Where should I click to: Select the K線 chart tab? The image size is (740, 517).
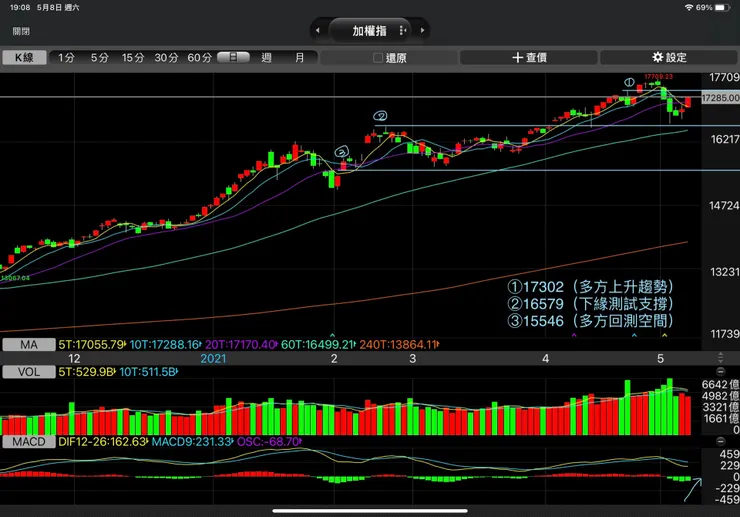[x=25, y=58]
